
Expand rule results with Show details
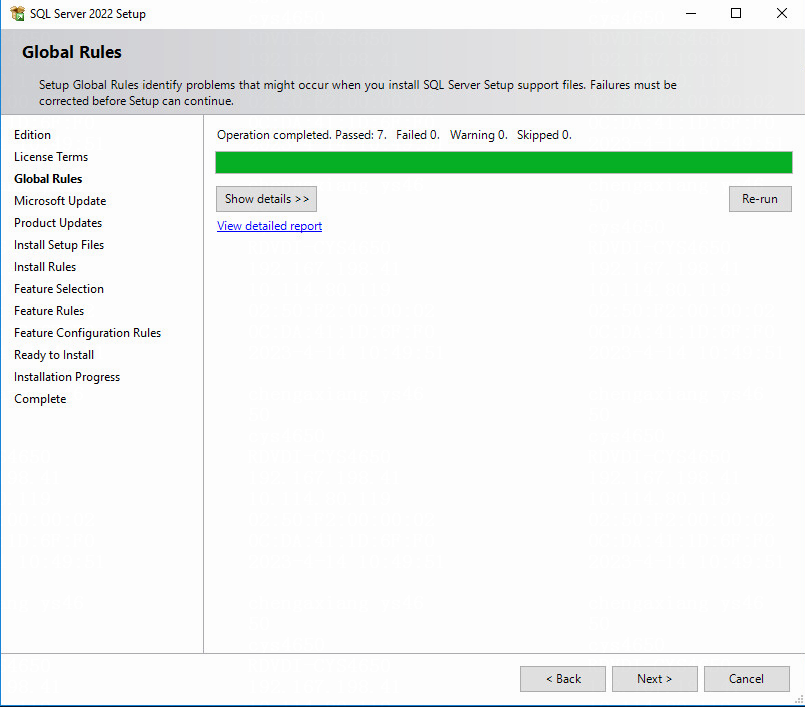coord(266,199)
